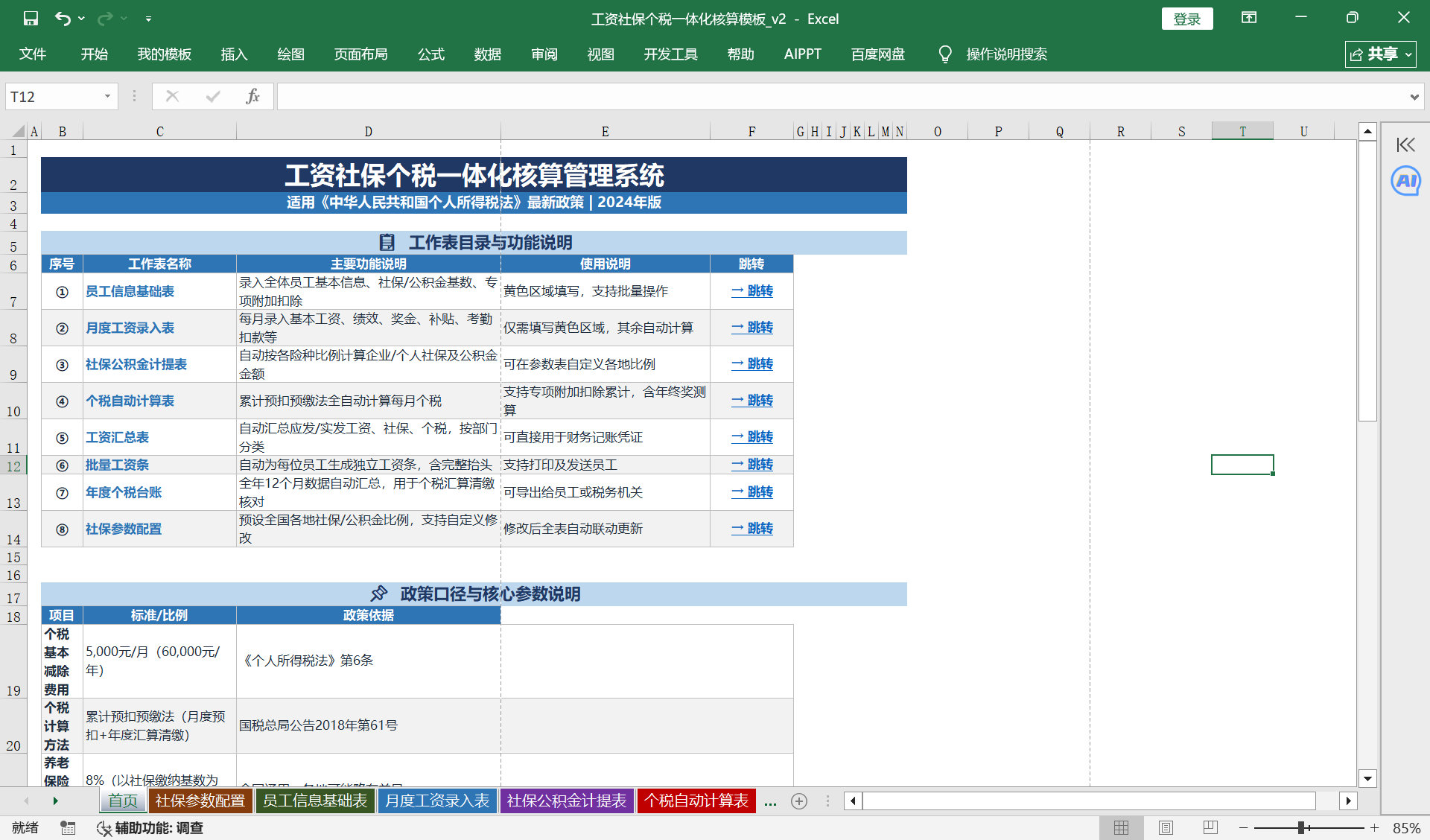1430x840 pixels.
Task: Open the Undo history dropdown arrow
Action: [81, 19]
